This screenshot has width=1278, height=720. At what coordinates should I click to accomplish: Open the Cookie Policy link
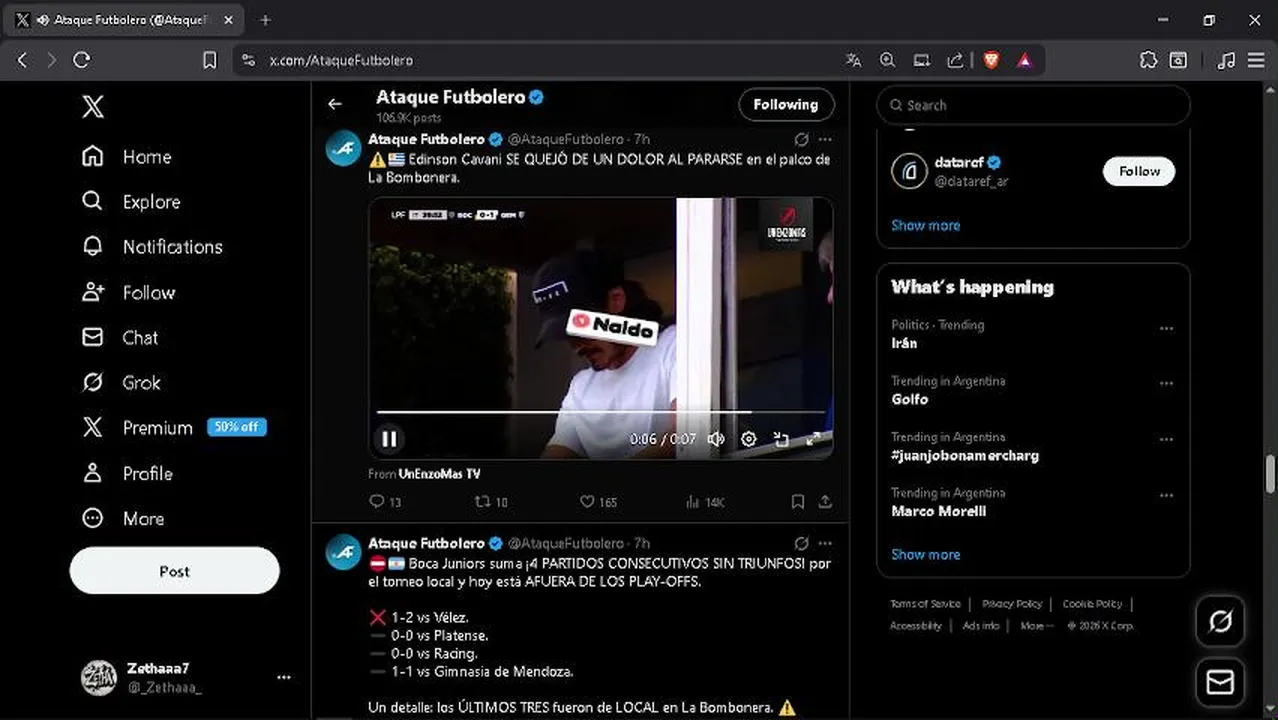(x=1092, y=604)
